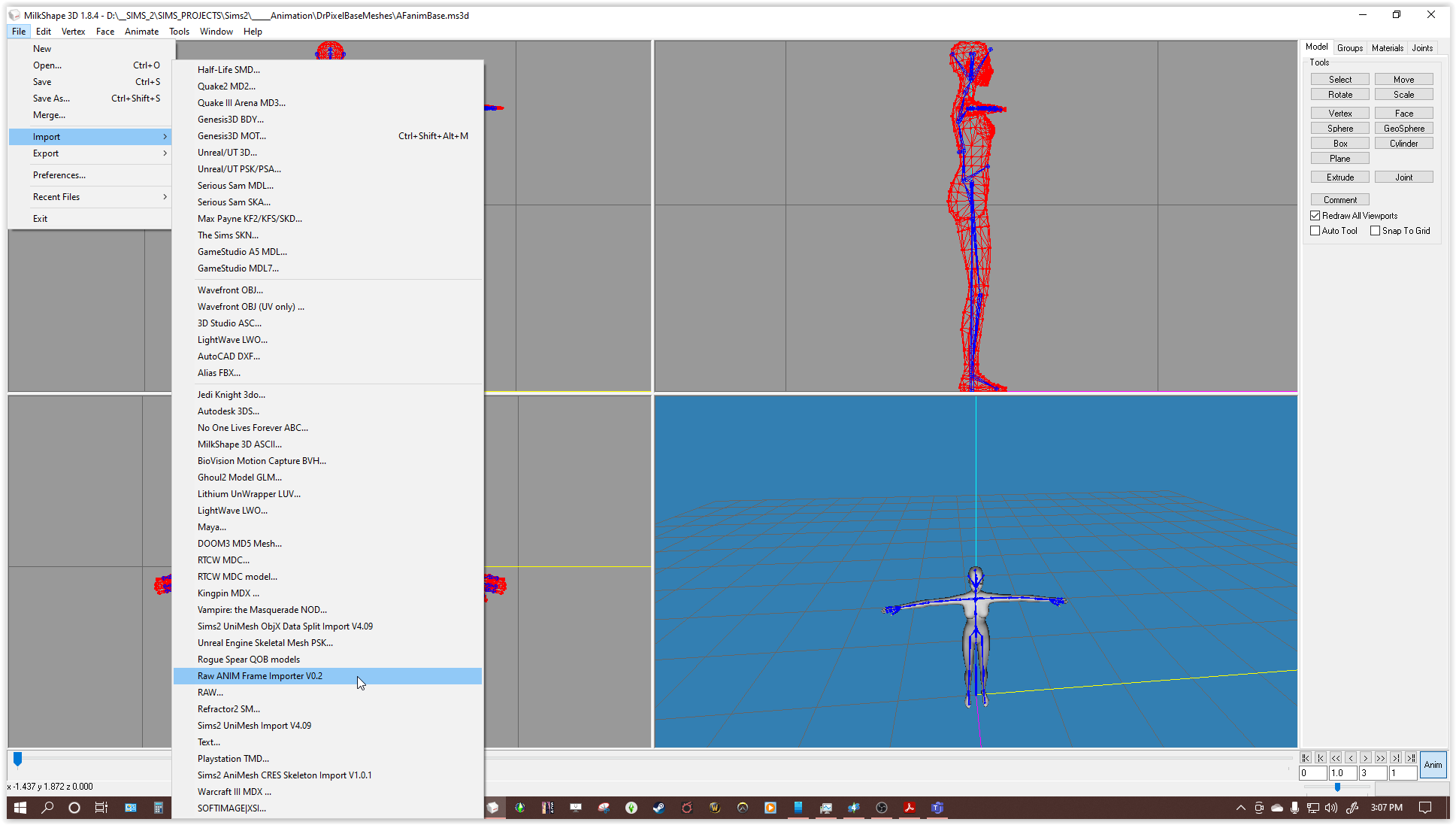This screenshot has height=825, width=1456.
Task: Switch to the Joints tab
Action: pyautogui.click(x=1422, y=47)
